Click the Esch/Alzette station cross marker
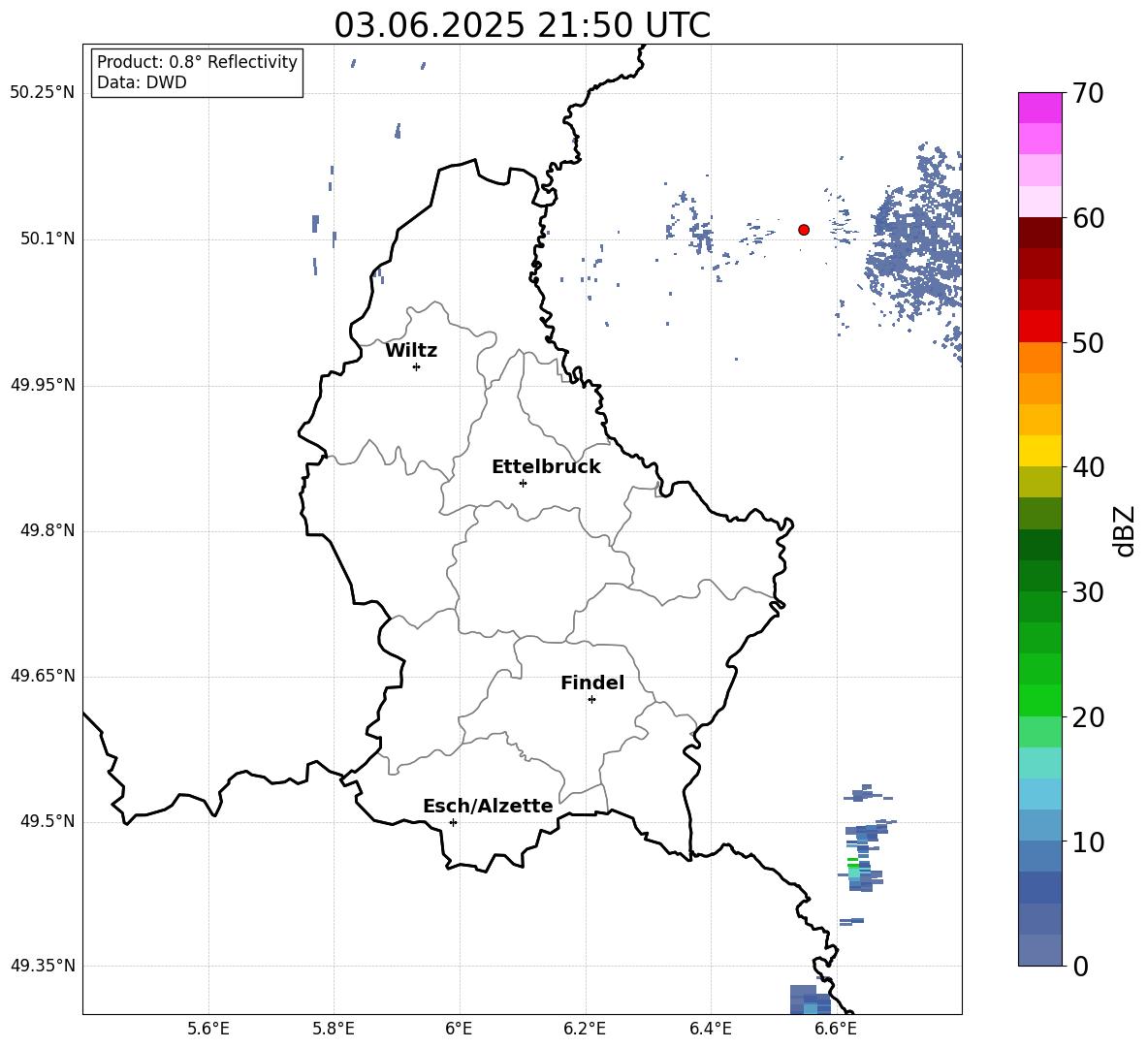This screenshot has height=1048, width=1148. coord(453,822)
